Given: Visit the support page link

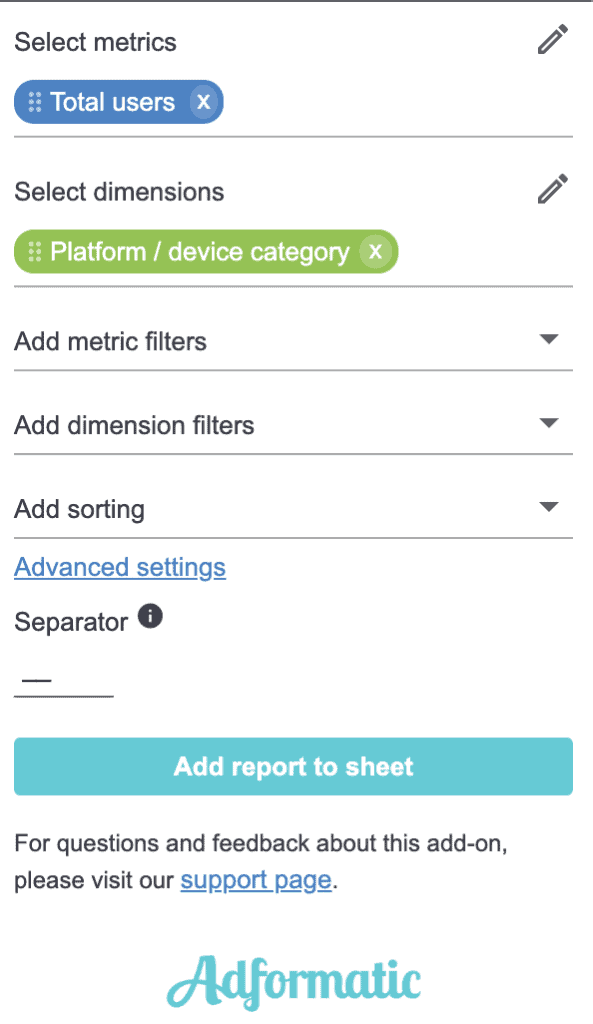Looking at the screenshot, I should pyautogui.click(x=255, y=880).
